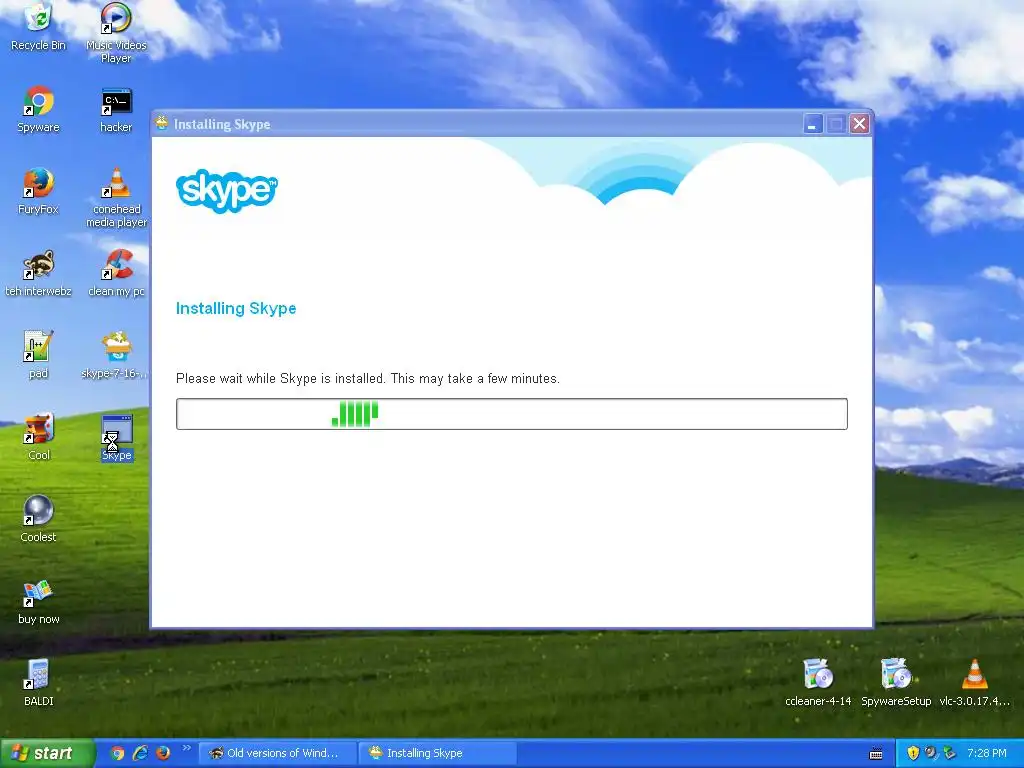
Task: Click the Skype logo in installer
Action: (227, 191)
